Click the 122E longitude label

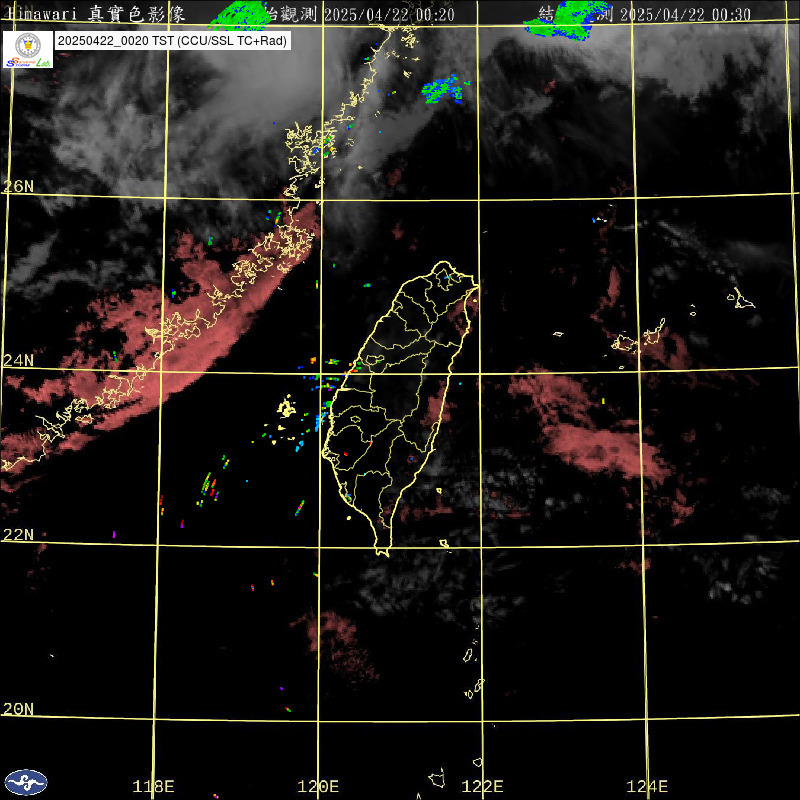tap(482, 786)
